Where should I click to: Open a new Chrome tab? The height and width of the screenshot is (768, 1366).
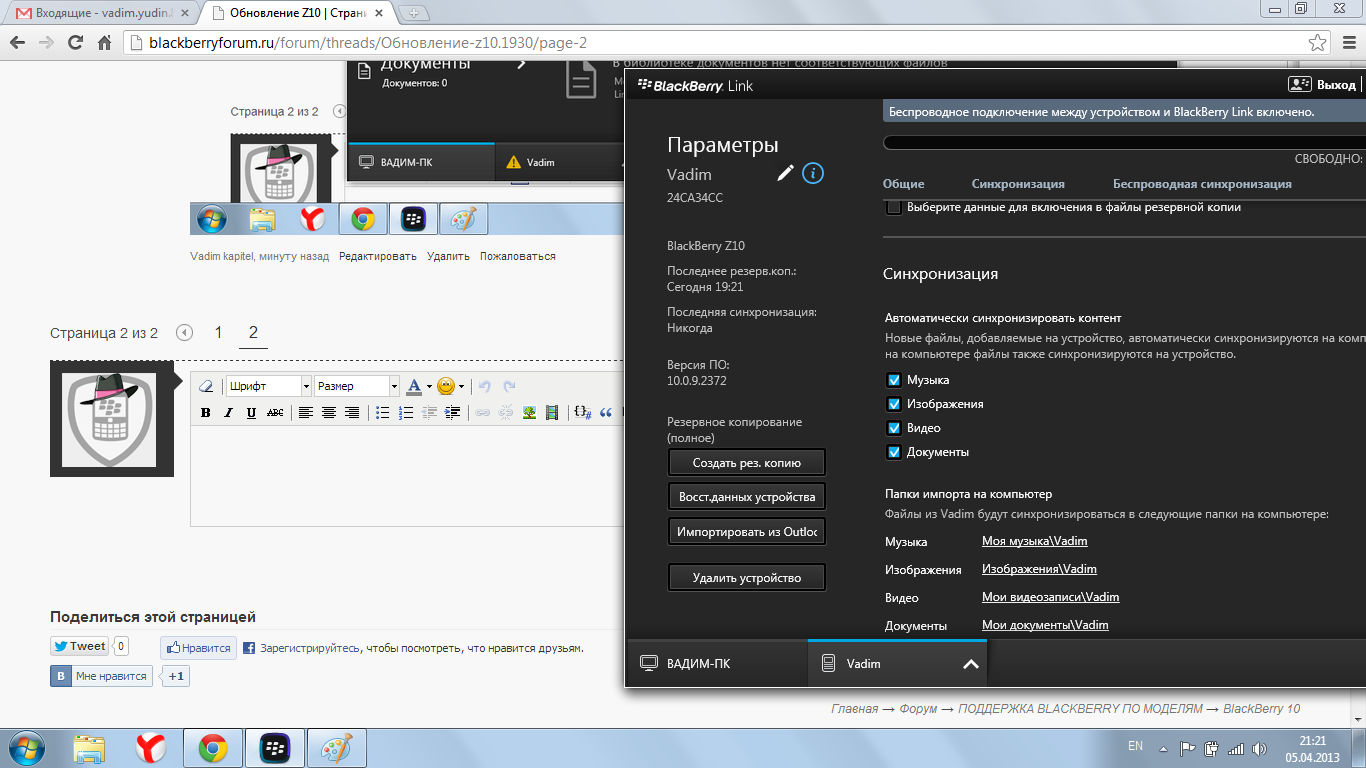(413, 13)
